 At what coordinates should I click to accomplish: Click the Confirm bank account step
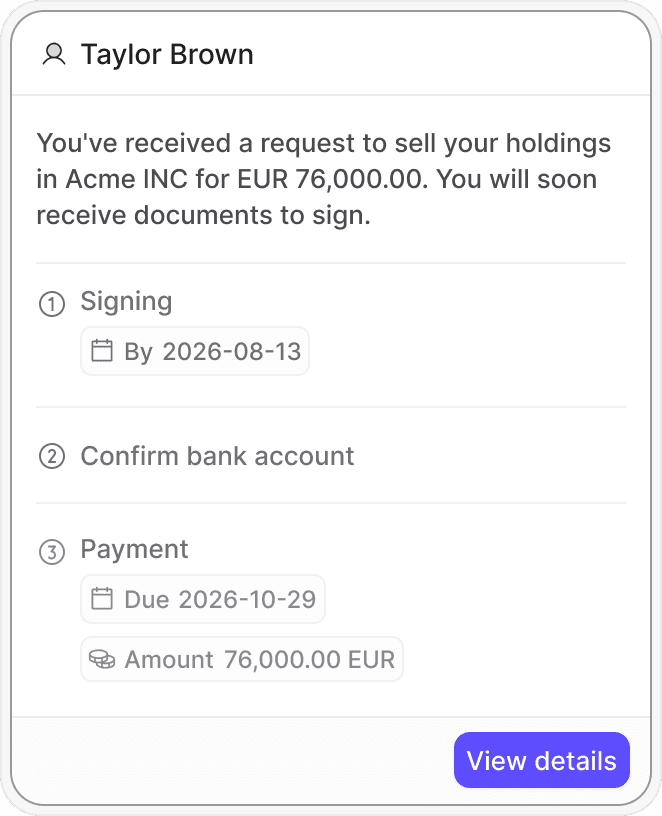217,456
